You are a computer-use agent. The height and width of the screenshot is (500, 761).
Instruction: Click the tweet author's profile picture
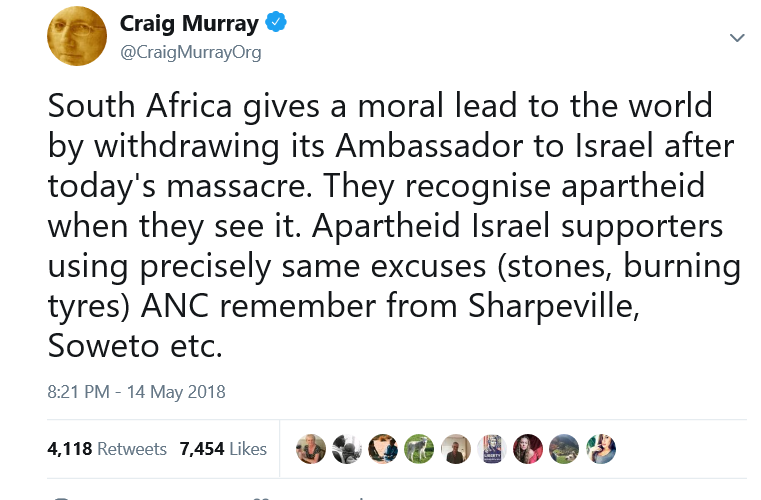click(77, 36)
